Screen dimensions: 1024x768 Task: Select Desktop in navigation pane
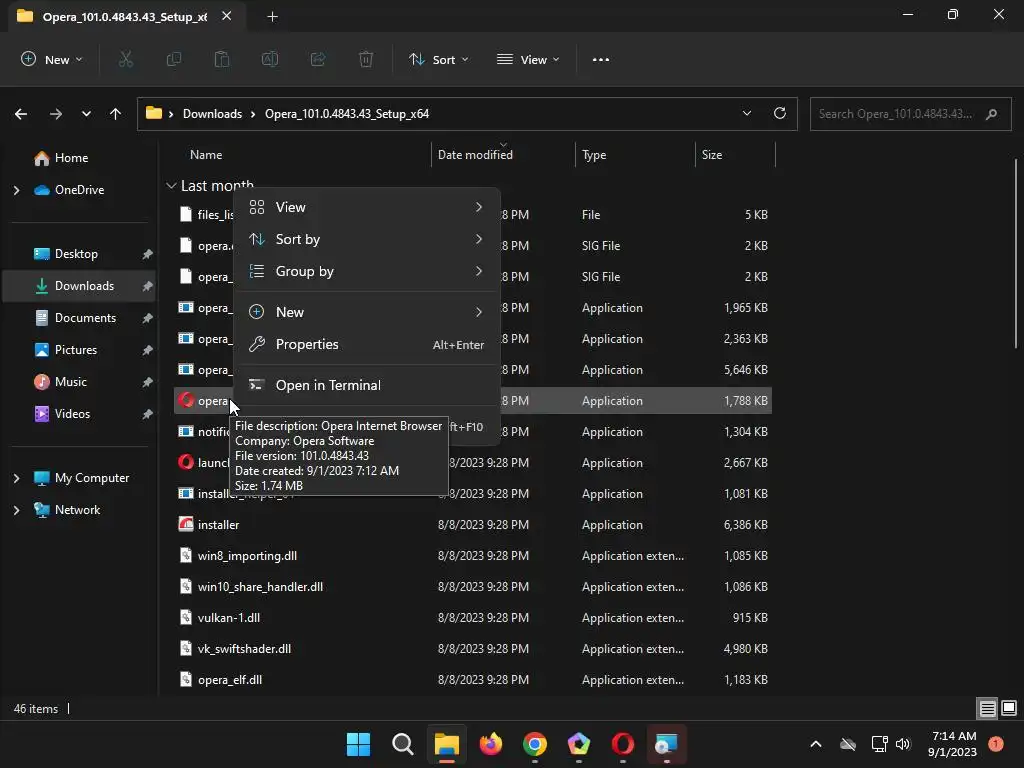(76, 254)
